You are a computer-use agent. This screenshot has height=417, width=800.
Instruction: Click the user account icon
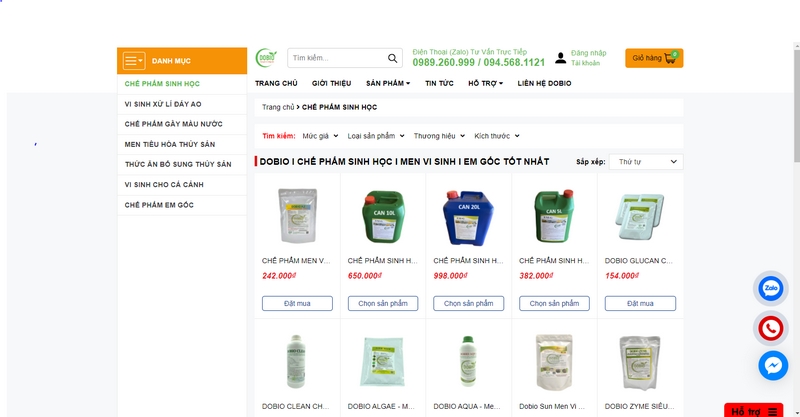tap(561, 58)
